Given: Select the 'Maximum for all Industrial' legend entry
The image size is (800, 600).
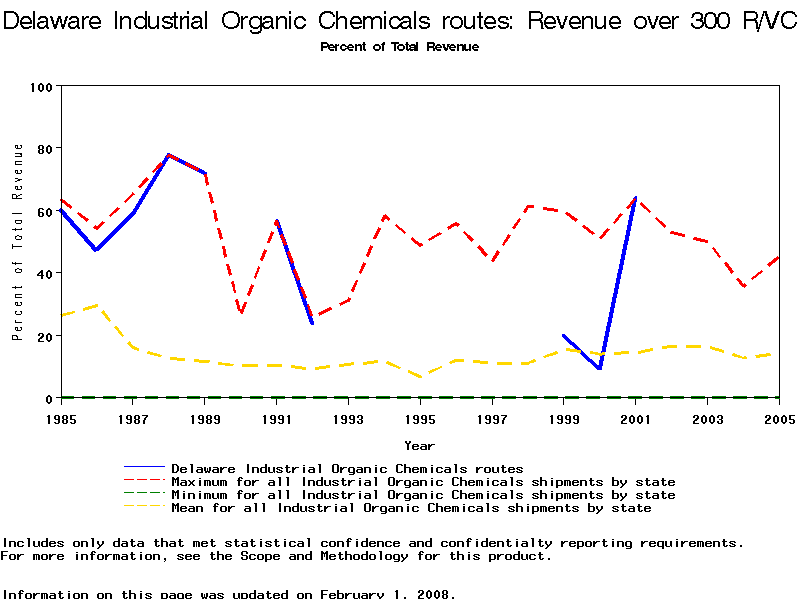Looking at the screenshot, I should [x=423, y=482].
